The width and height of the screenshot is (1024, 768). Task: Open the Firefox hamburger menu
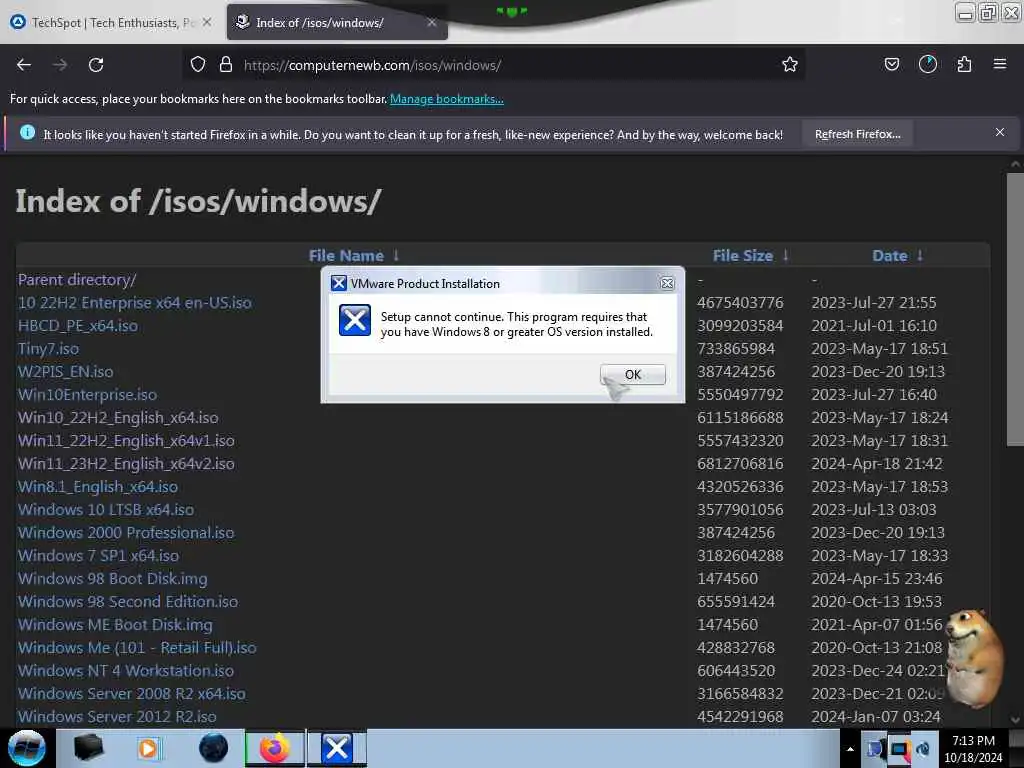[x=999, y=64]
